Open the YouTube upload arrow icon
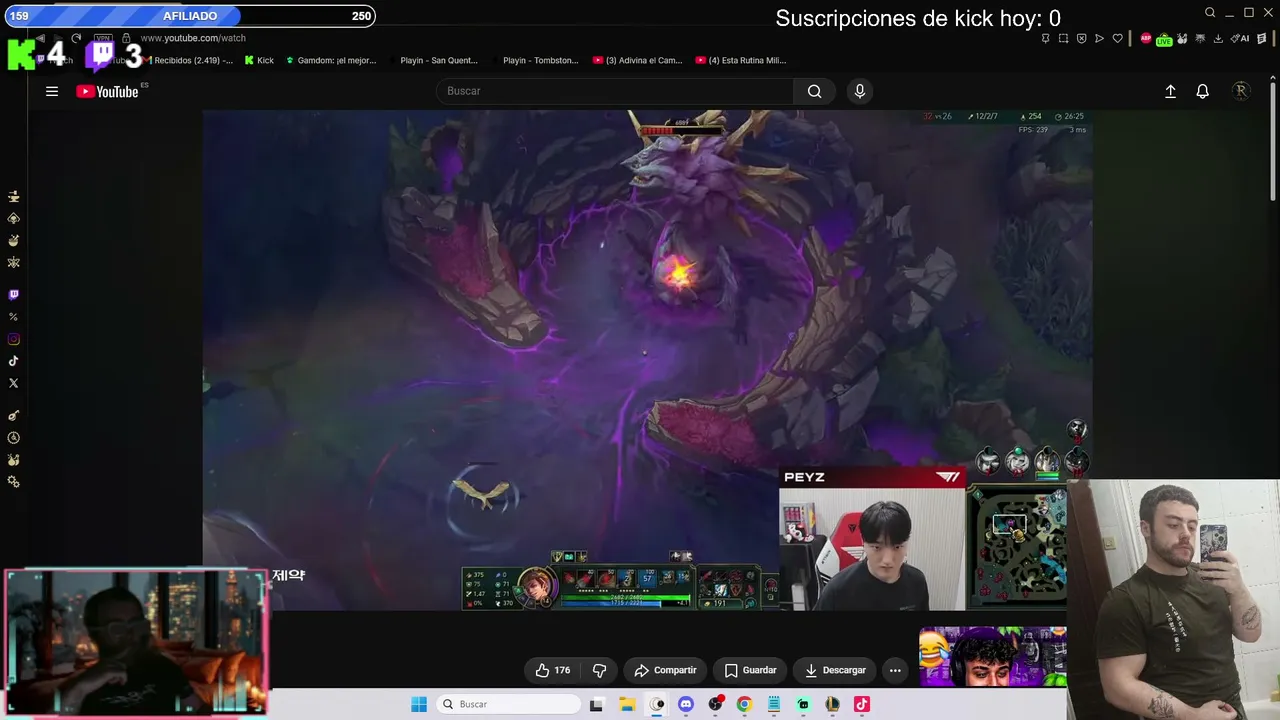 tap(1170, 91)
